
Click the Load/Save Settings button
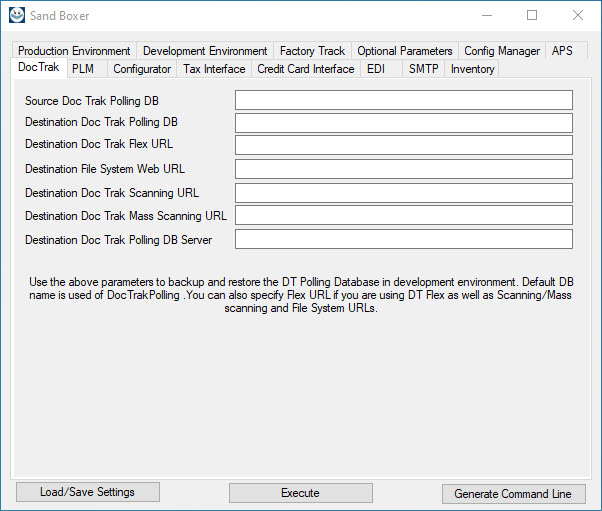(x=87, y=492)
